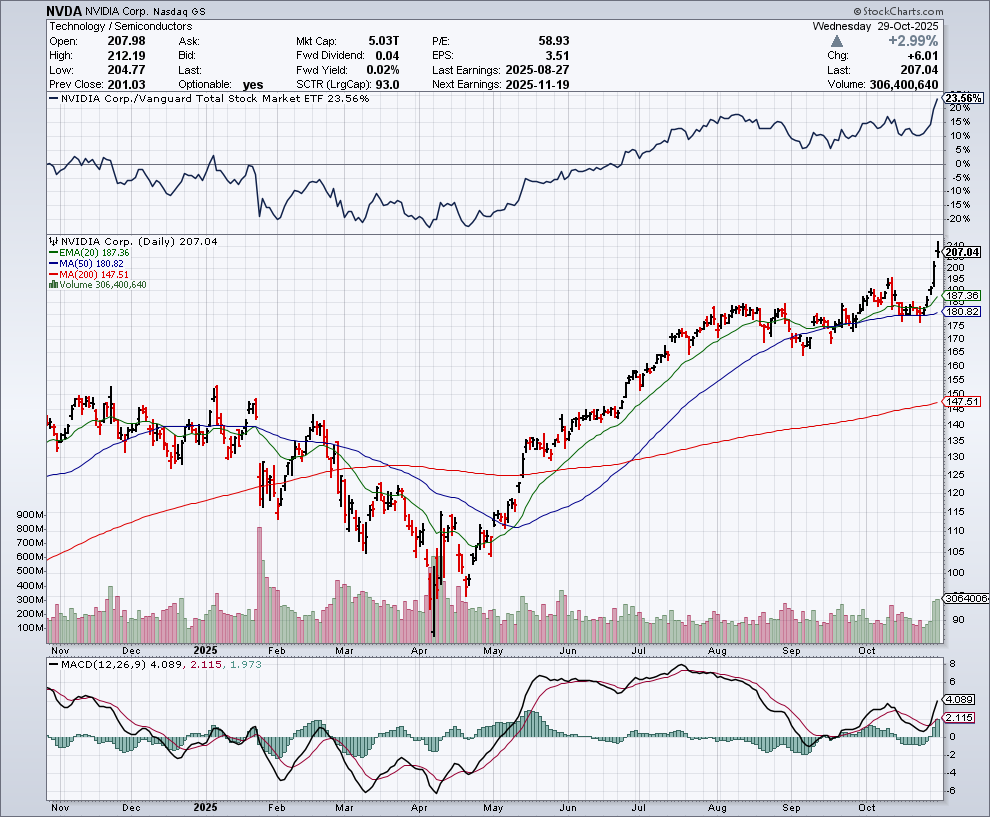Click the NVDA ticker symbol in header
Viewport: 990px width, 817px height.
pos(65,12)
